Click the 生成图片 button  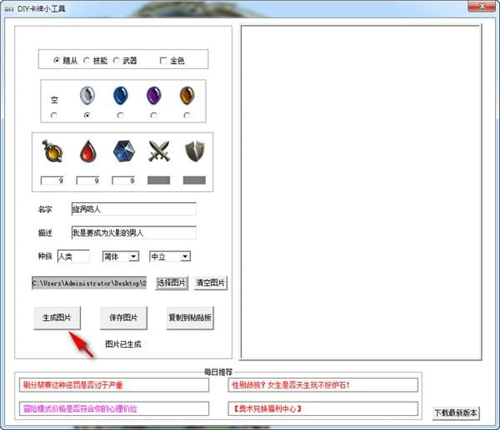57,318
